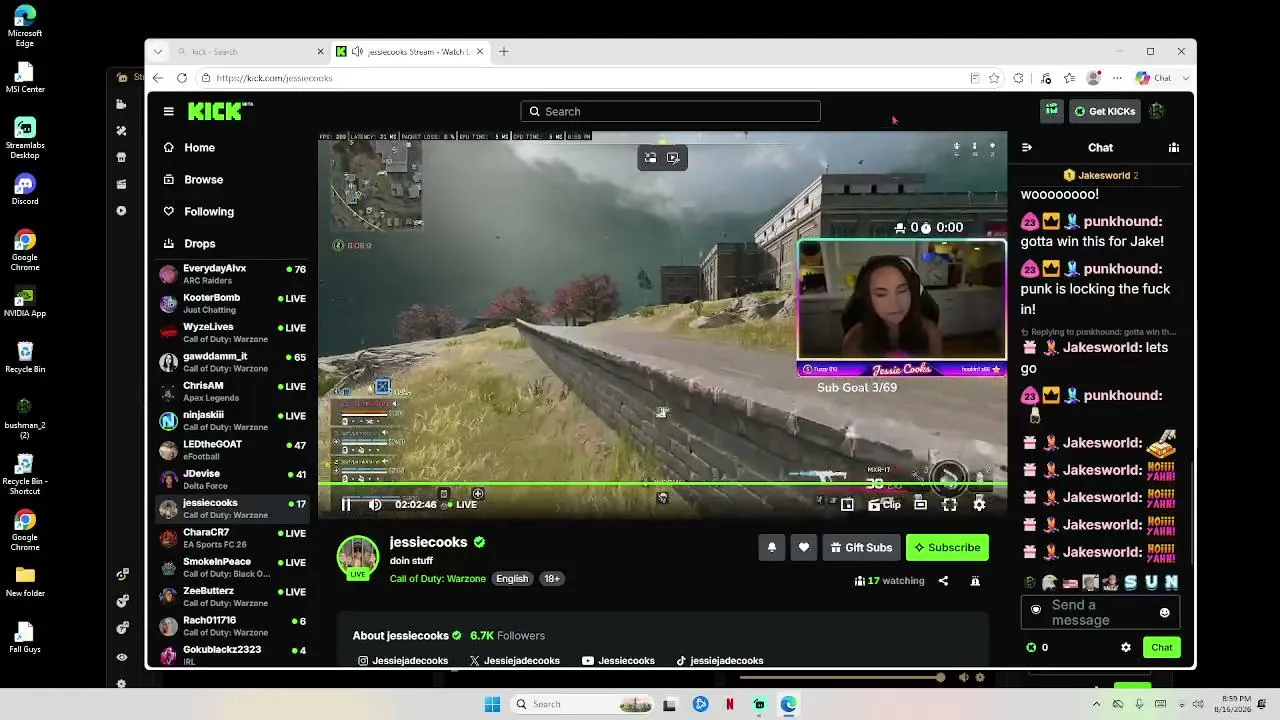The height and width of the screenshot is (720, 1280).
Task: Open SmokeInPeace channel in sidebar
Action: (x=233, y=567)
